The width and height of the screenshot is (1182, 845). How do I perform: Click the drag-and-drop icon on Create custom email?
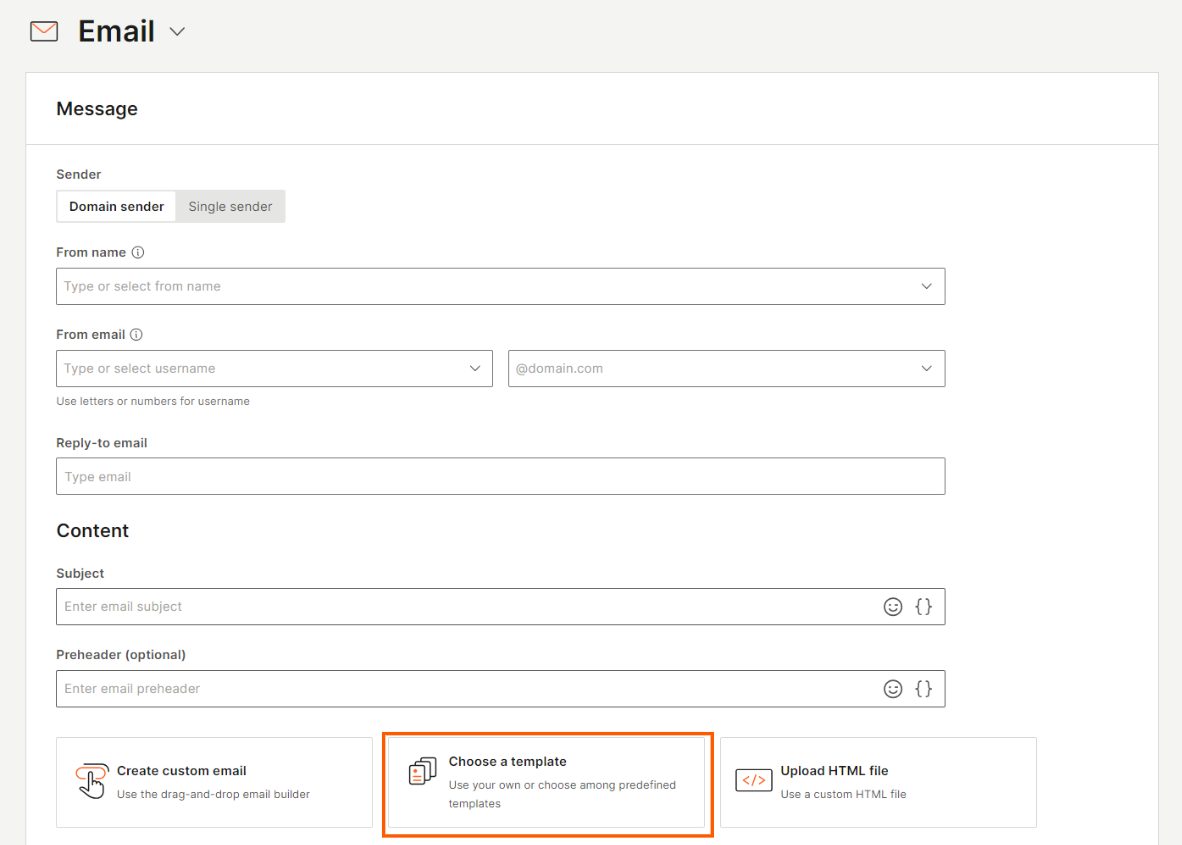pyautogui.click(x=92, y=779)
